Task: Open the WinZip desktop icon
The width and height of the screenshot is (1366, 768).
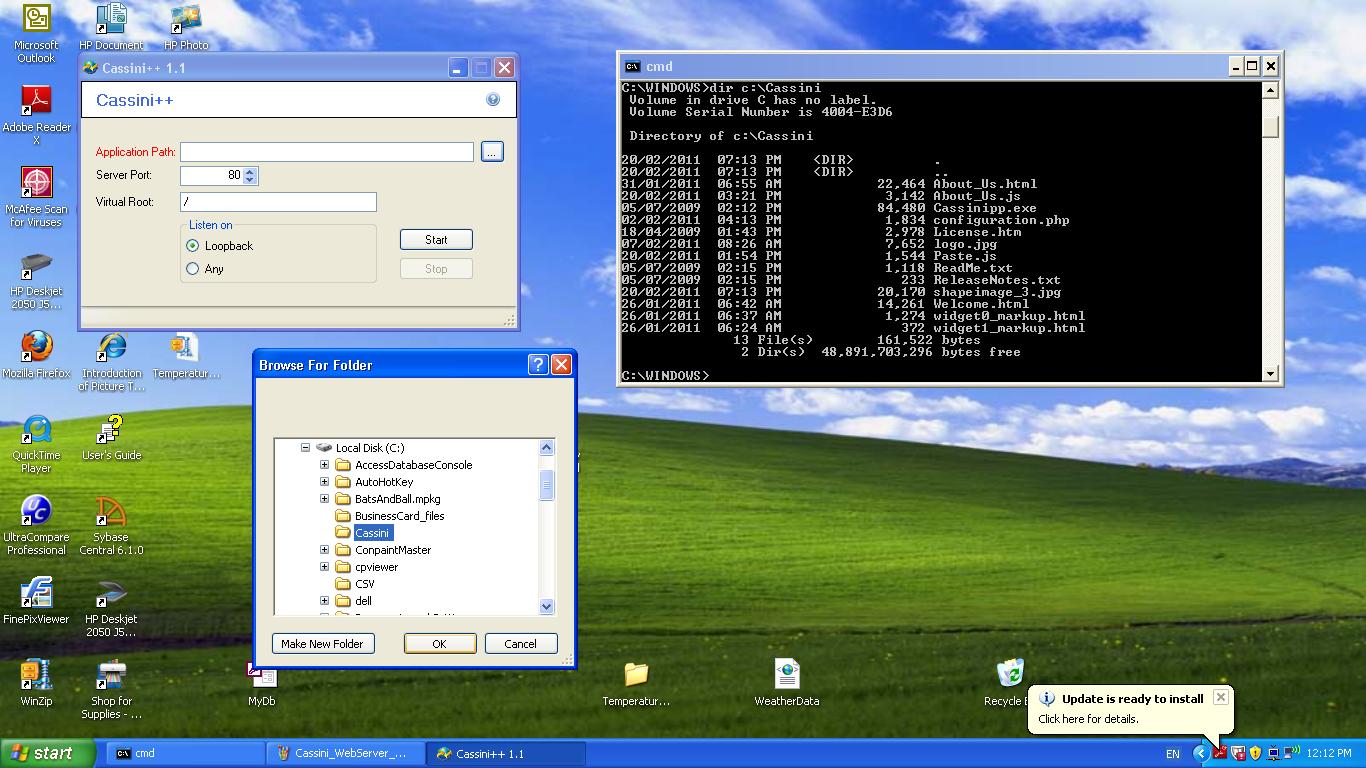Action: point(36,675)
